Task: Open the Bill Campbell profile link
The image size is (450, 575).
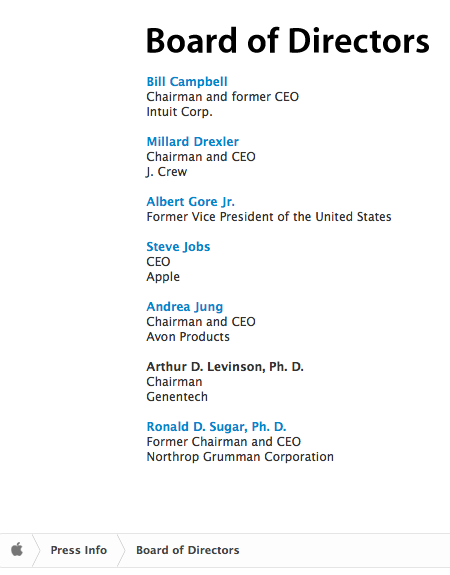Action: (x=187, y=82)
